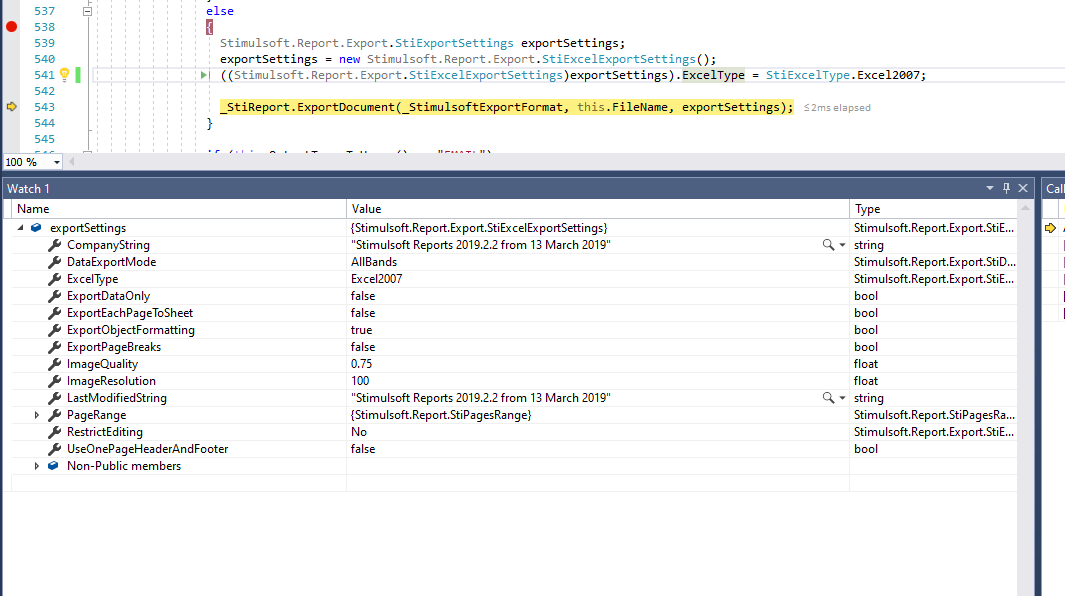Click the Watch 1 vertical scrollbar up arrow

(1025, 208)
